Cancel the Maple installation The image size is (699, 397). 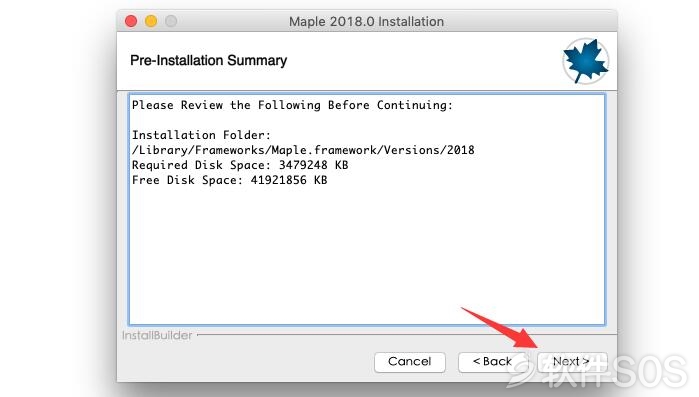pyautogui.click(x=410, y=361)
